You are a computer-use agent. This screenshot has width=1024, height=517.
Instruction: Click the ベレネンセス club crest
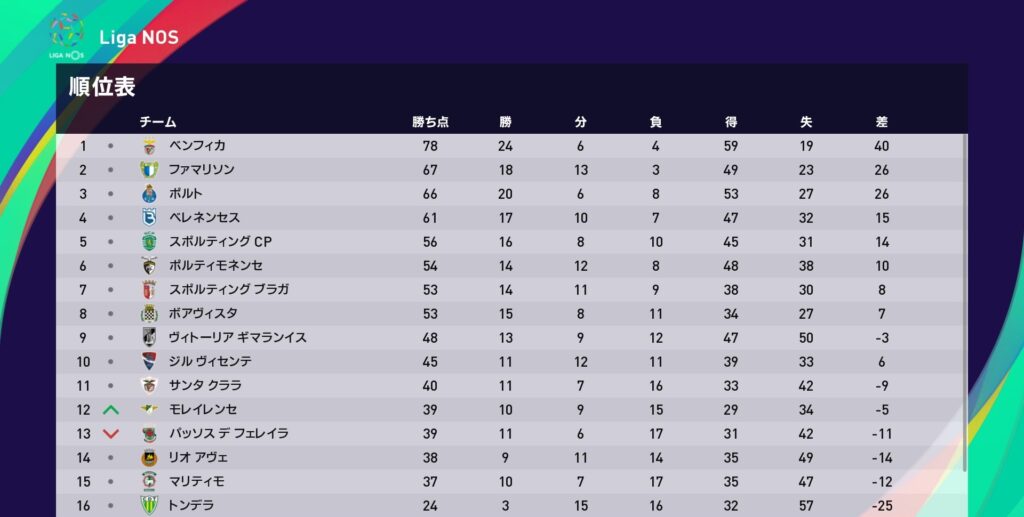point(150,218)
